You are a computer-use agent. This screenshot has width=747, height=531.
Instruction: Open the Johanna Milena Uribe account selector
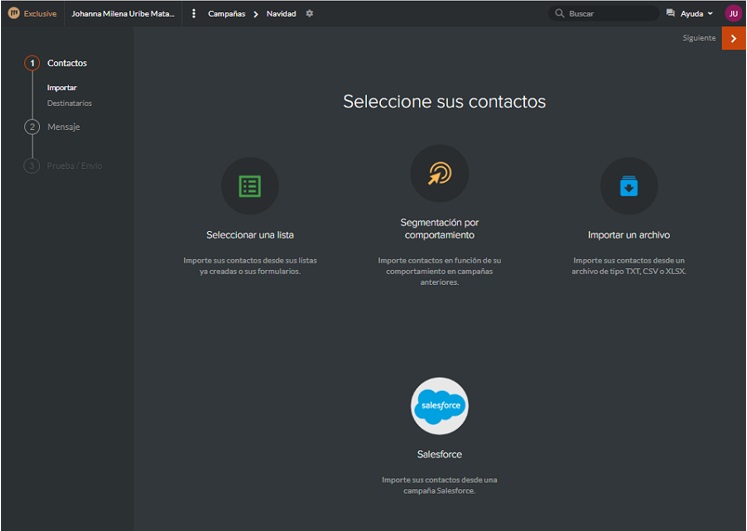(123, 14)
